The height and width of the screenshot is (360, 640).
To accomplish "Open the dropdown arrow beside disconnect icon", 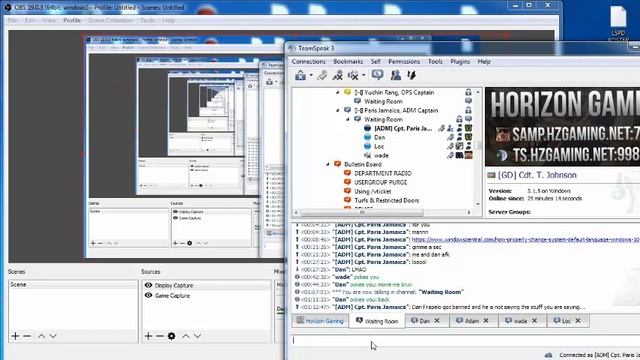I will (x=311, y=75).
